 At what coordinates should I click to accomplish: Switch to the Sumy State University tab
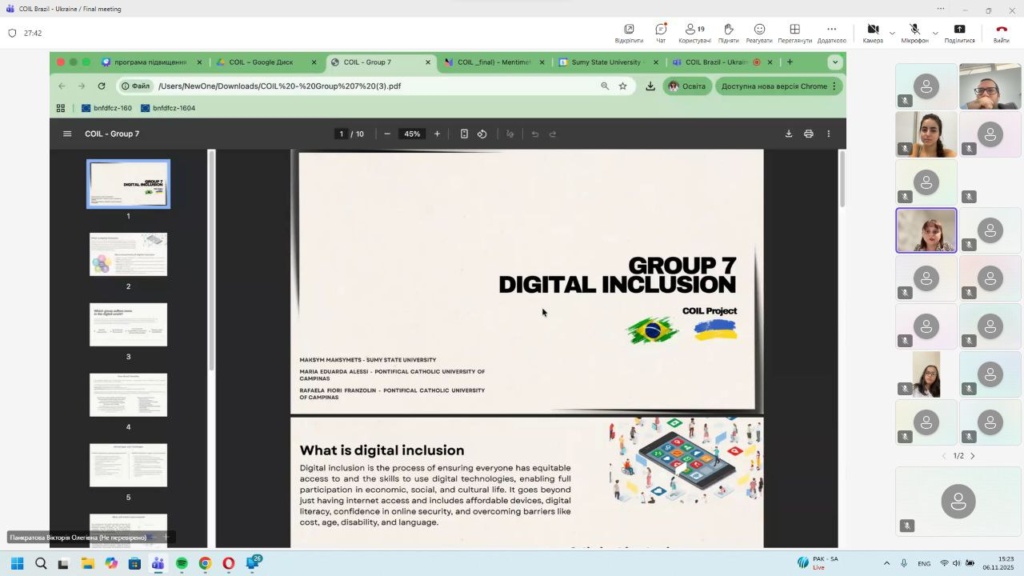pyautogui.click(x=605, y=62)
